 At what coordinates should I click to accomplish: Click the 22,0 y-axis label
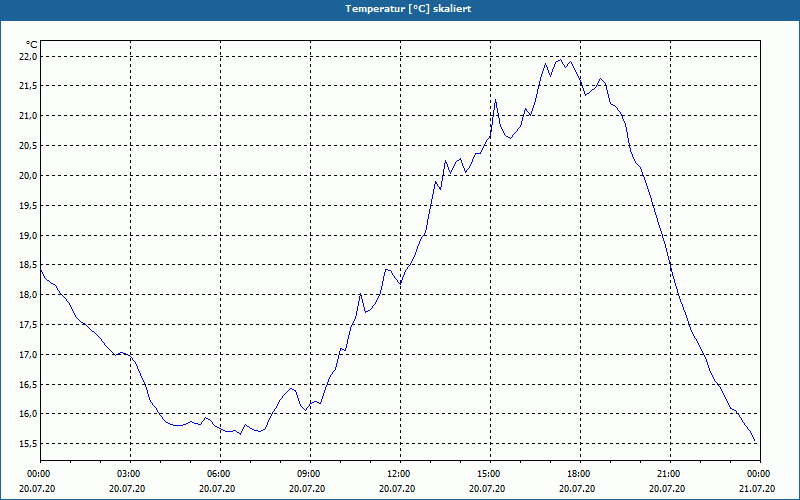click(x=28, y=57)
